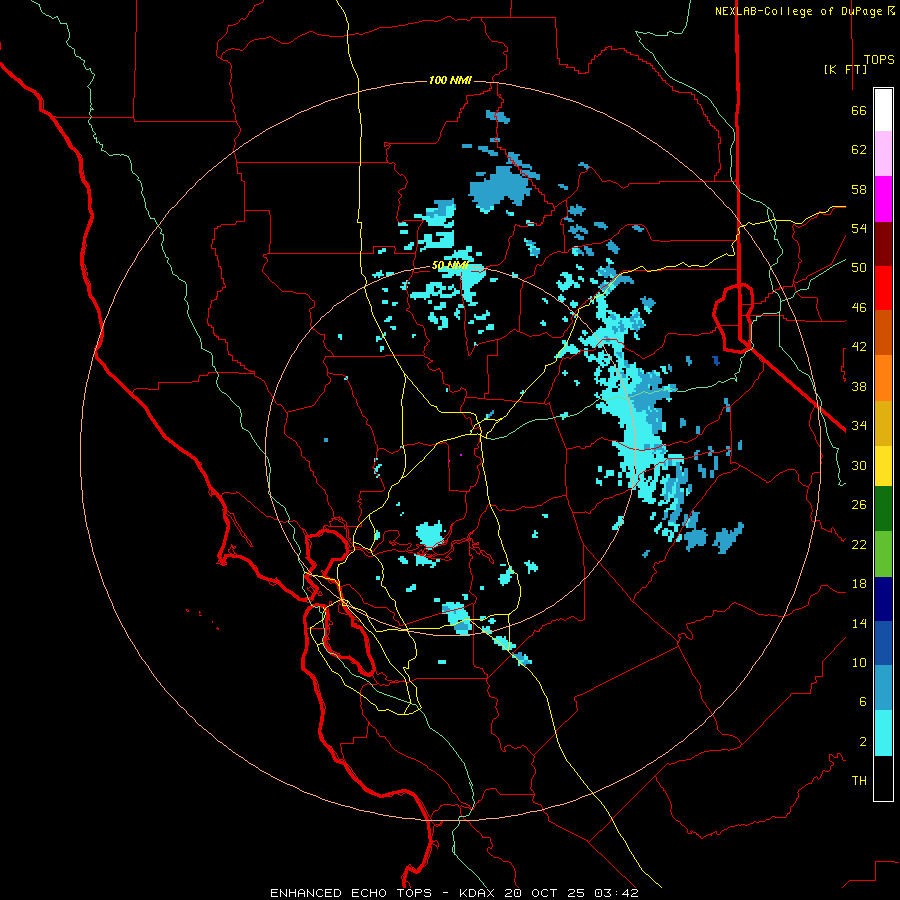Click the "TH" threshold legend label

click(x=859, y=780)
